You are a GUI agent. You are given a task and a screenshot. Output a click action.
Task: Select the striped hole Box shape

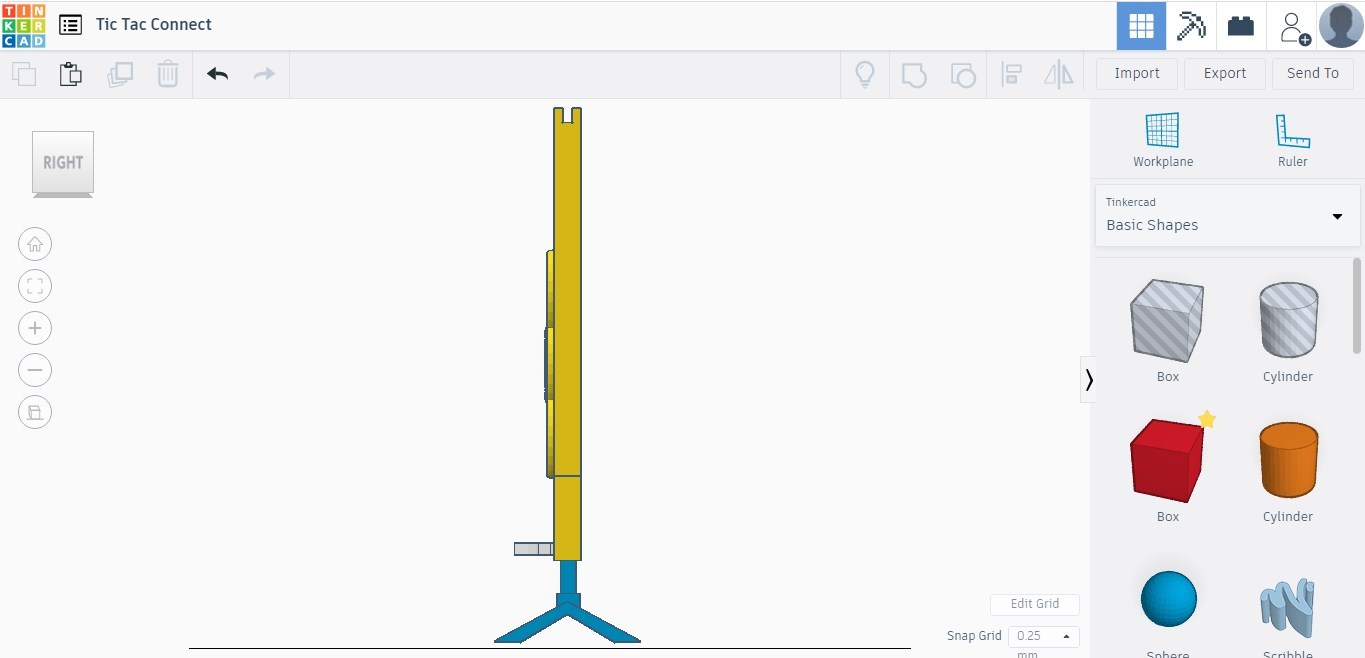click(1167, 320)
